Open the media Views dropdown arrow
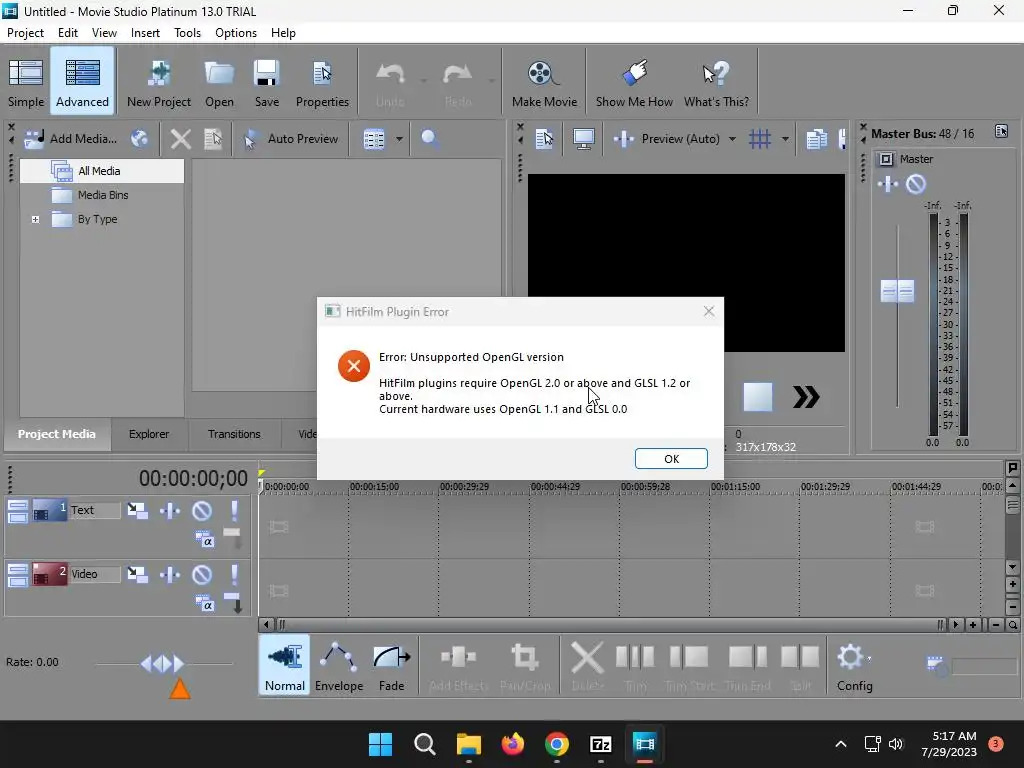This screenshot has height=768, width=1024. (x=399, y=138)
